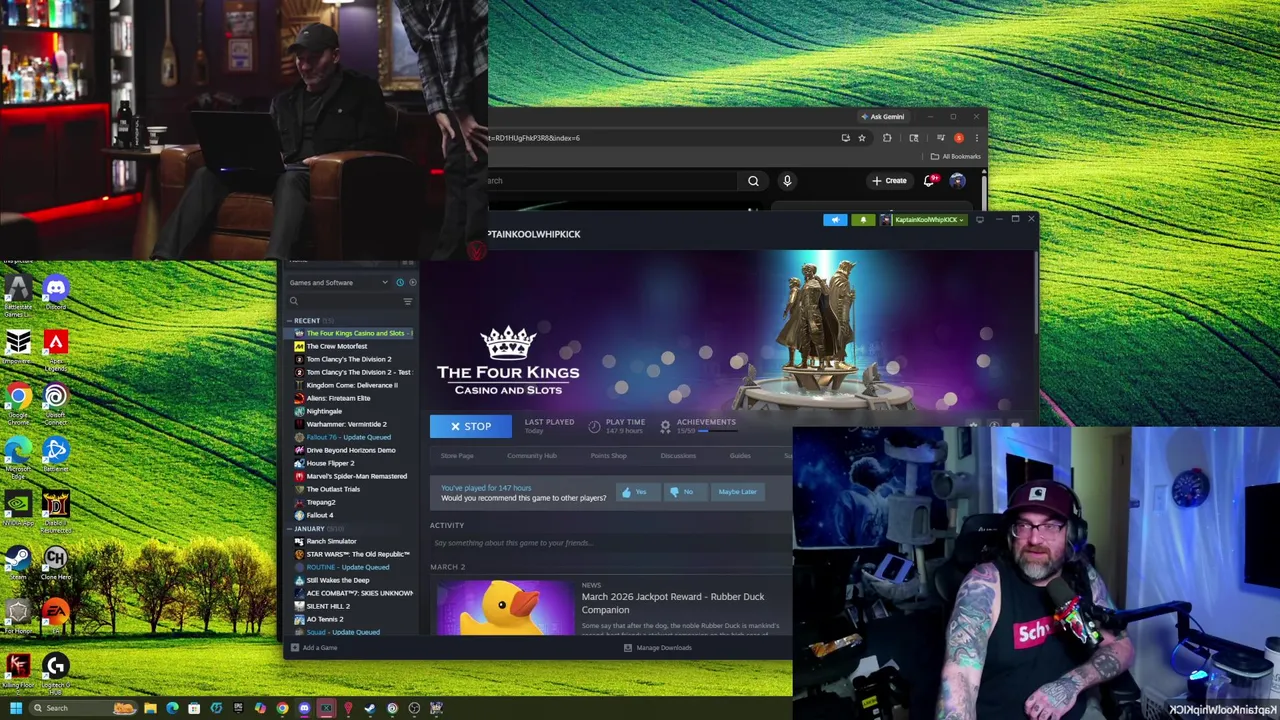Start YouTube voice search microphone
This screenshot has height=720, width=1280.
pos(787,181)
